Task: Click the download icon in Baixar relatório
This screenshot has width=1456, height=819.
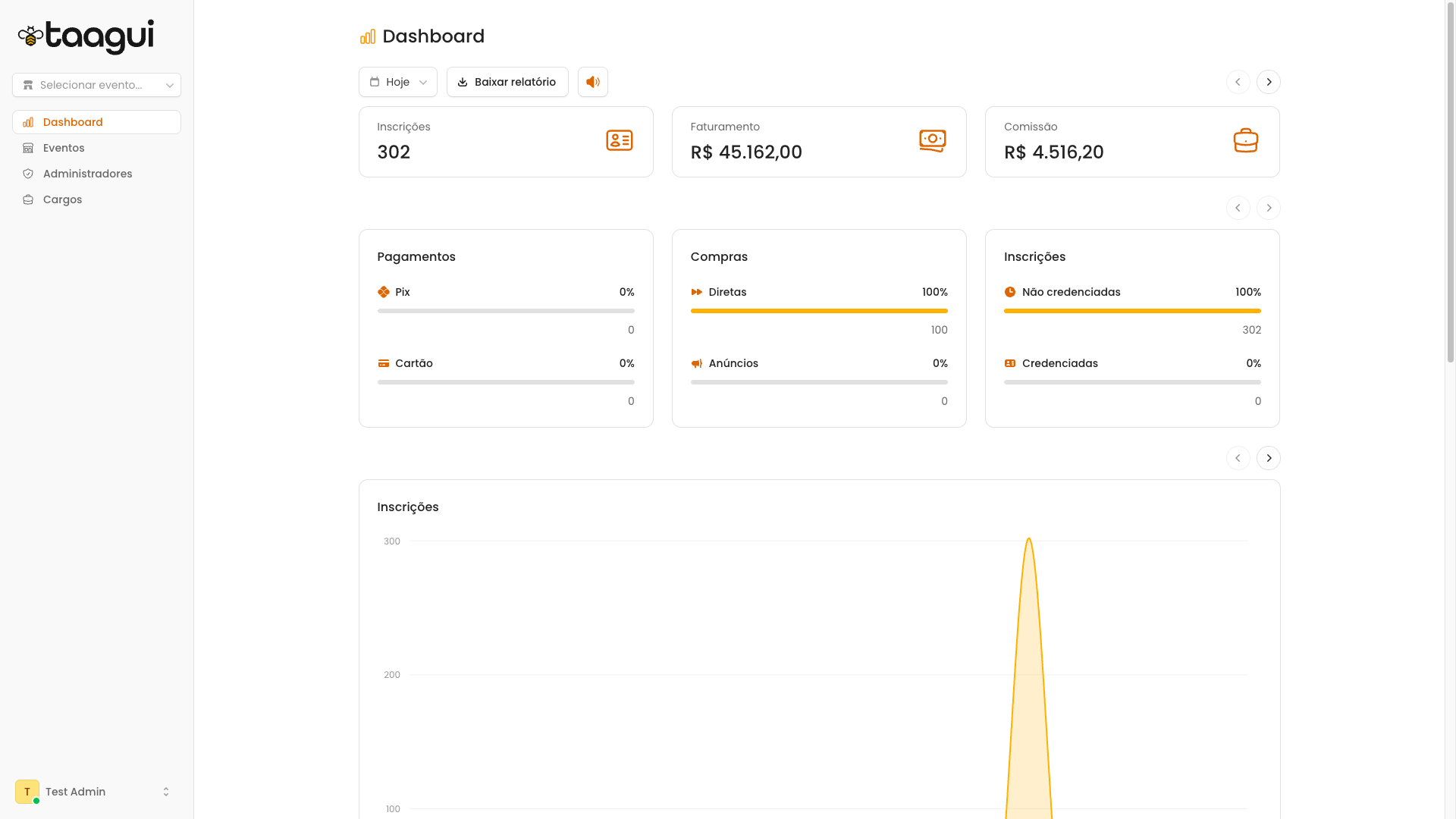Action: (463, 82)
